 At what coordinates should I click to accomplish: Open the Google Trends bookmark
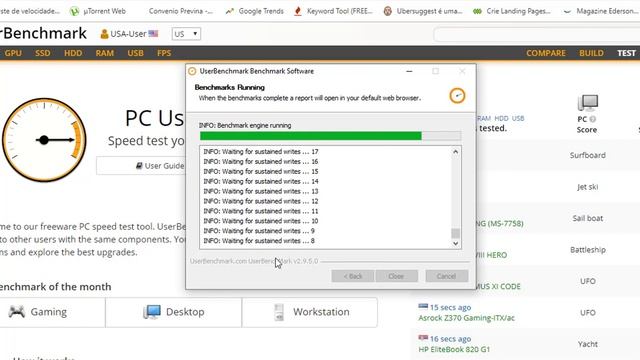pos(254,11)
